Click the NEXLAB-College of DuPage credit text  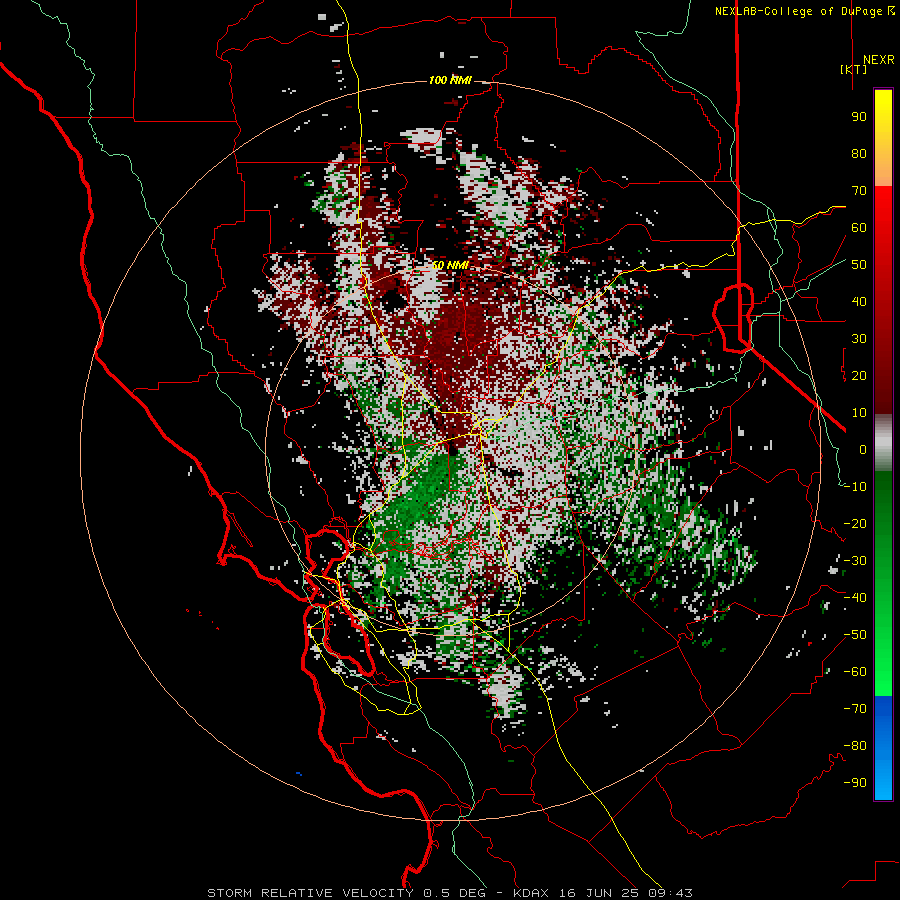(804, 11)
